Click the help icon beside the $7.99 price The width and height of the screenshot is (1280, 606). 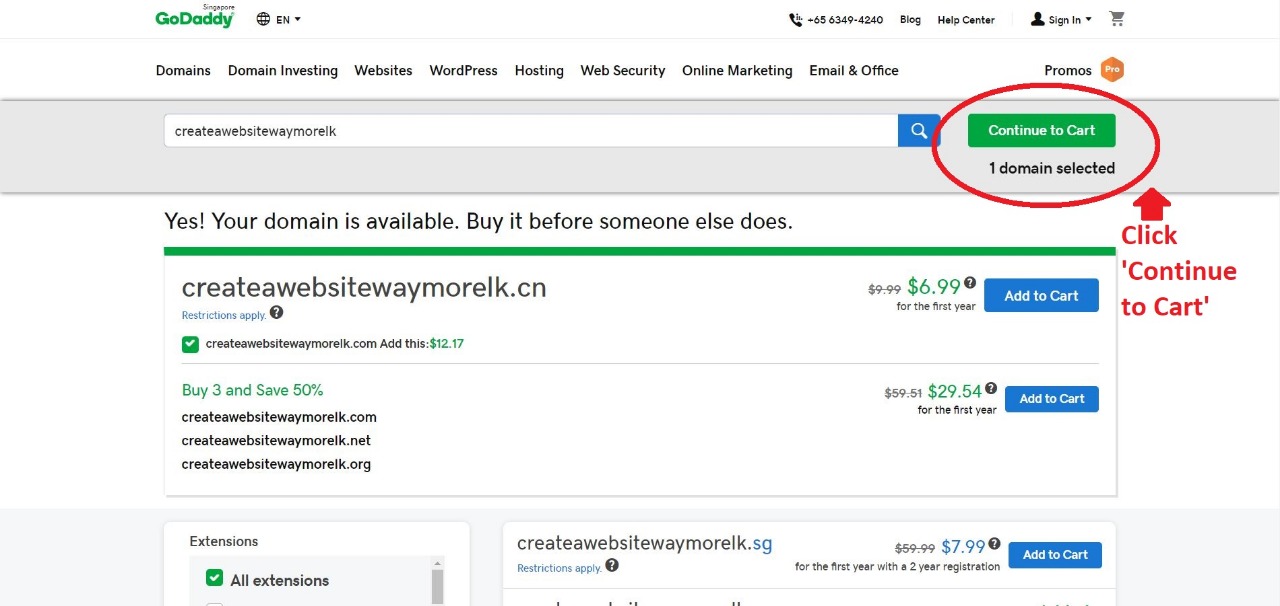click(994, 544)
